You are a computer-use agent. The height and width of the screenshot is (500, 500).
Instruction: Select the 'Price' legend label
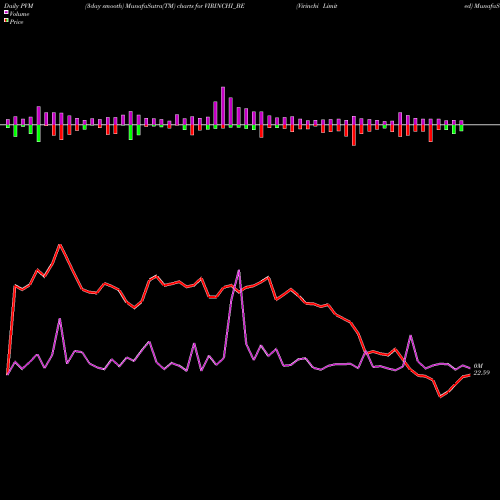point(16,22)
